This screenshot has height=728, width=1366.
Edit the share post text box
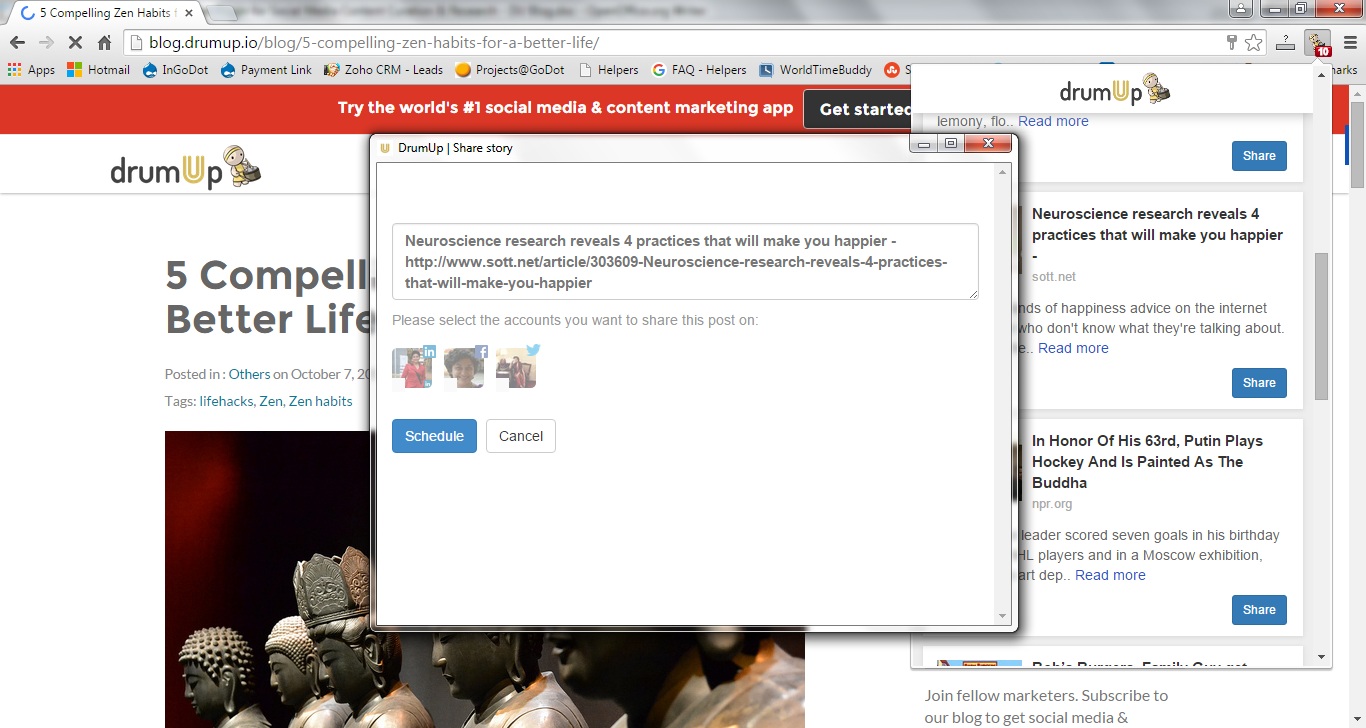685,261
